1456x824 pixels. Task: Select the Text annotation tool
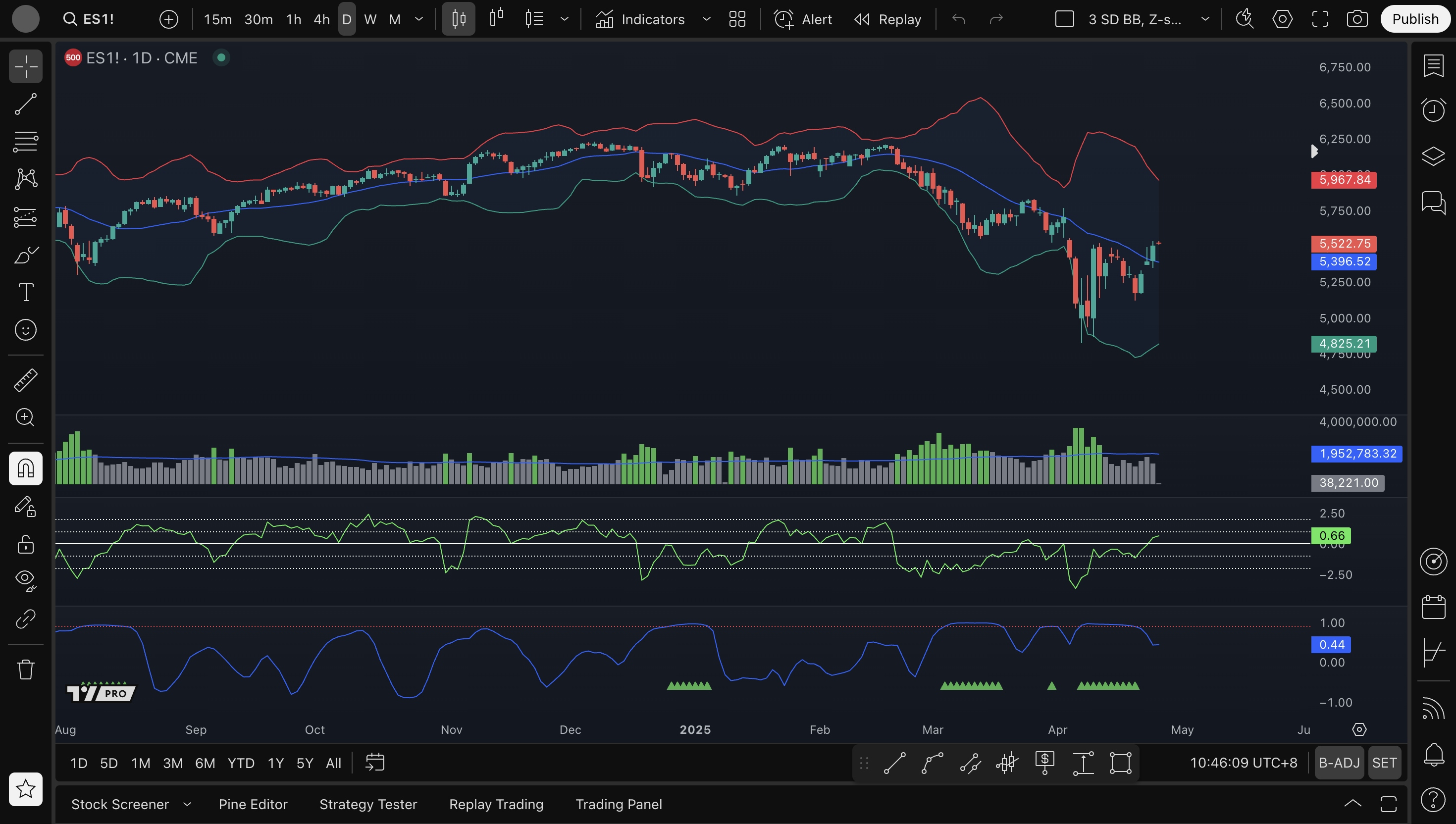click(x=25, y=292)
